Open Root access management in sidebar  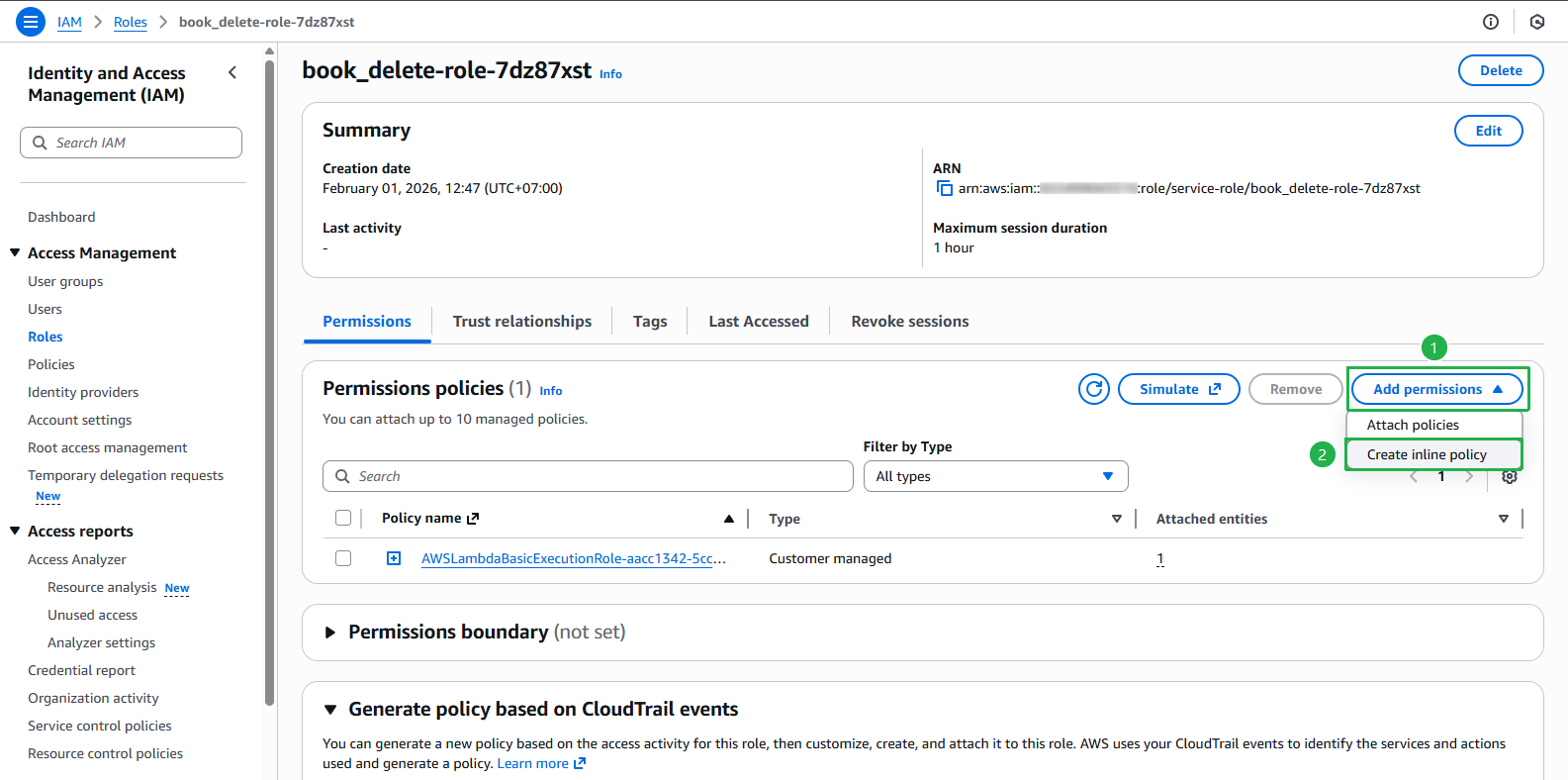click(x=107, y=447)
